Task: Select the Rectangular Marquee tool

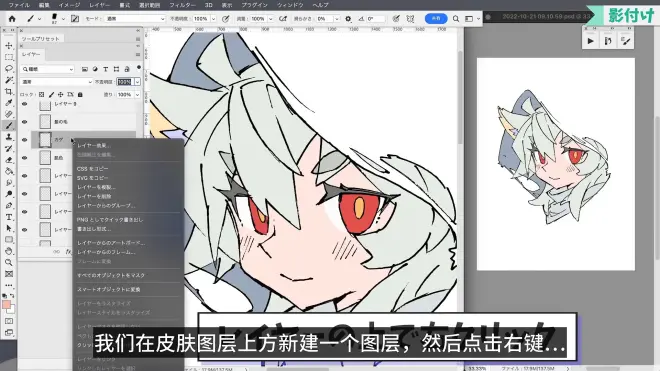Action: coord(8,57)
